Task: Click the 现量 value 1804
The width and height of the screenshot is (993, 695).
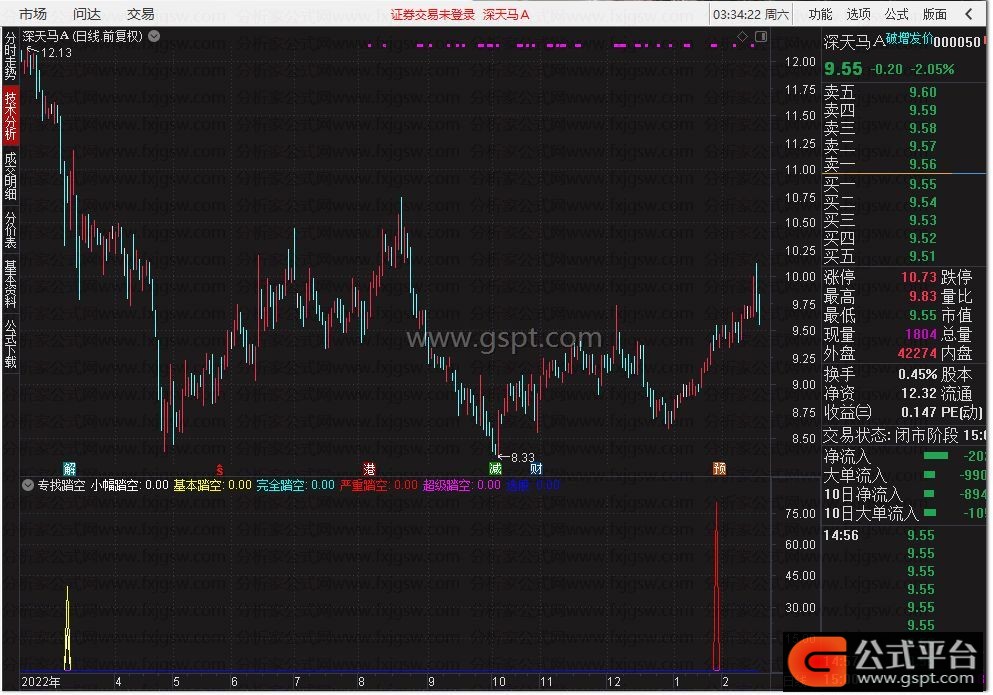Action: tap(921, 335)
